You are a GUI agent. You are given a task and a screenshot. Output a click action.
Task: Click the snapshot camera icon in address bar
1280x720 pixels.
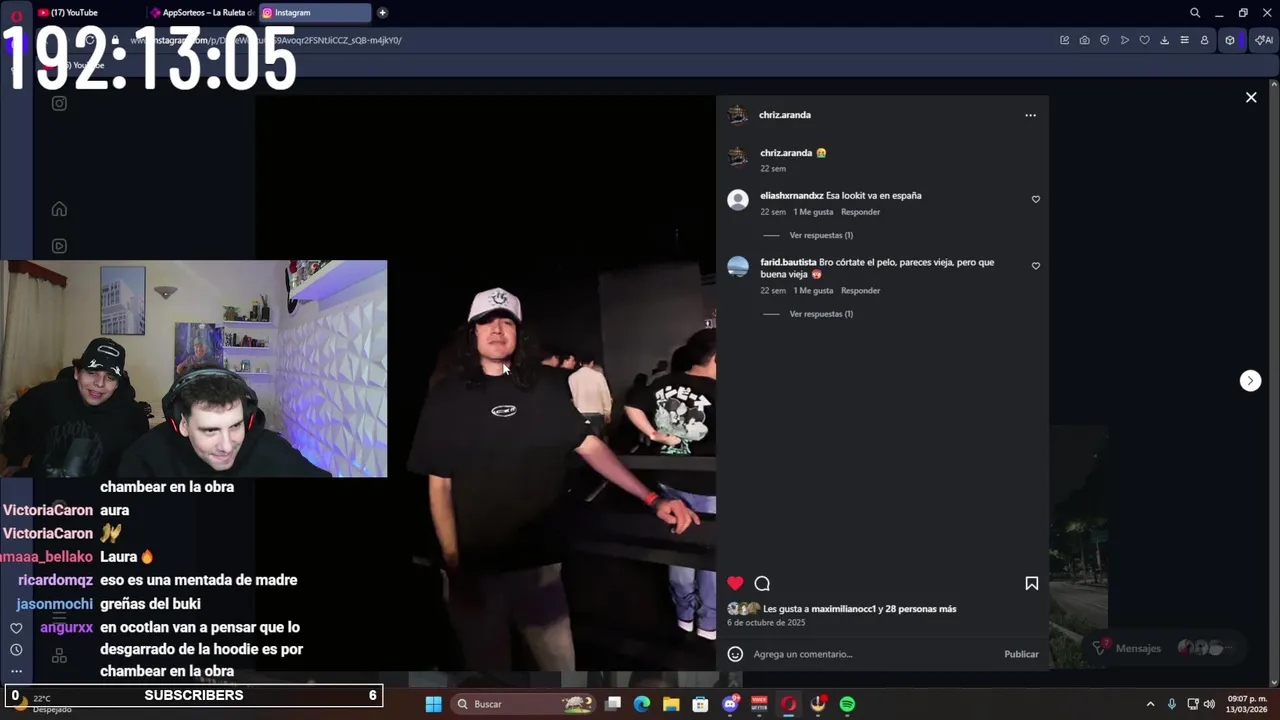(x=1084, y=40)
